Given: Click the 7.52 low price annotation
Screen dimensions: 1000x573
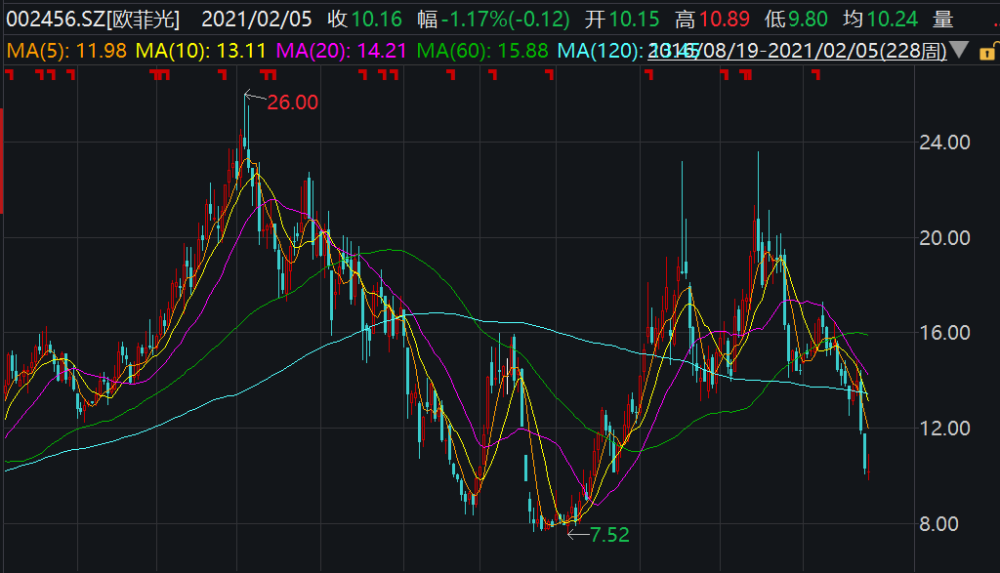Looking at the screenshot, I should click(x=610, y=535).
